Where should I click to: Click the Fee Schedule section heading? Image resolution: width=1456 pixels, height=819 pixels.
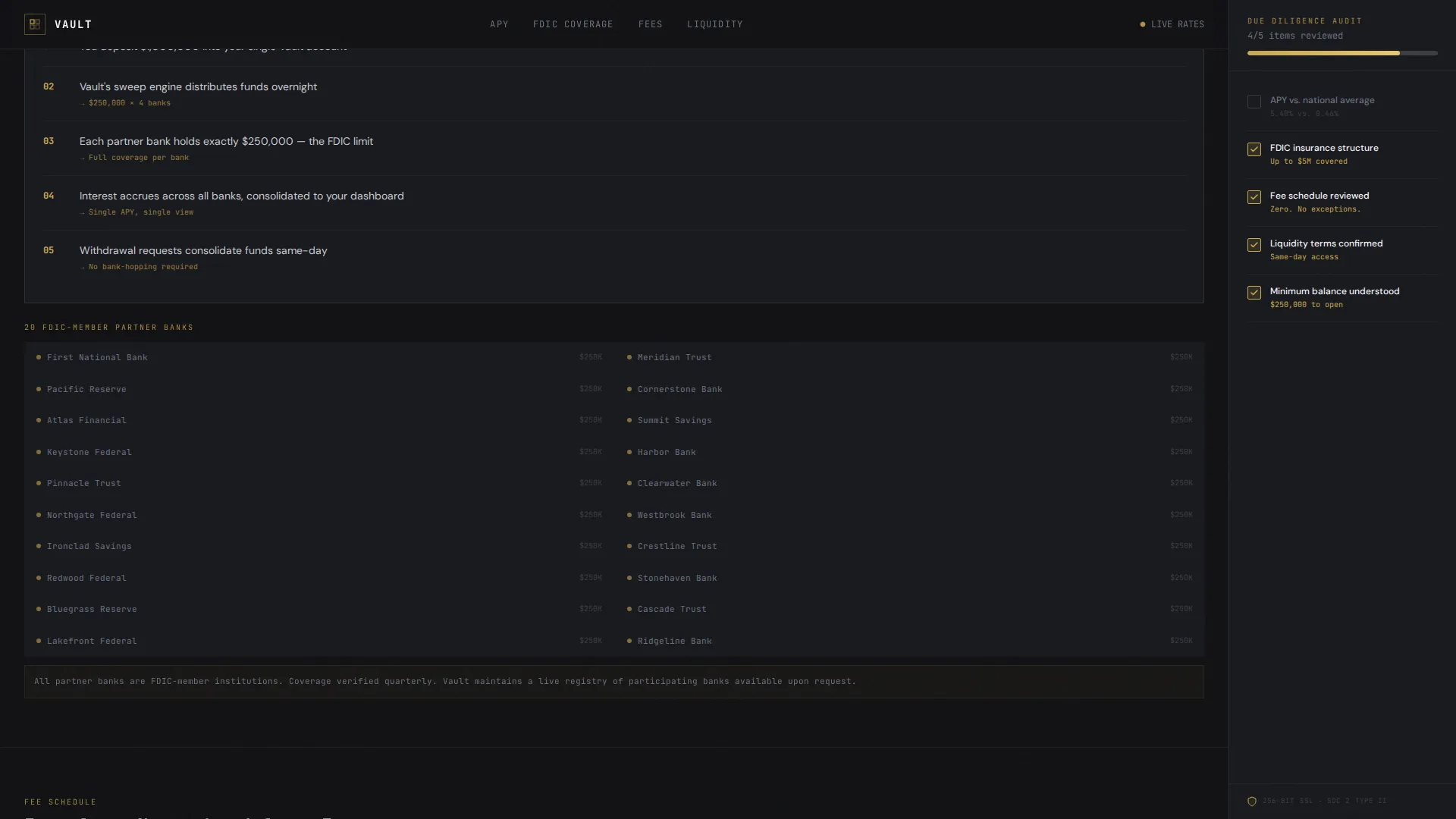[x=60, y=802]
